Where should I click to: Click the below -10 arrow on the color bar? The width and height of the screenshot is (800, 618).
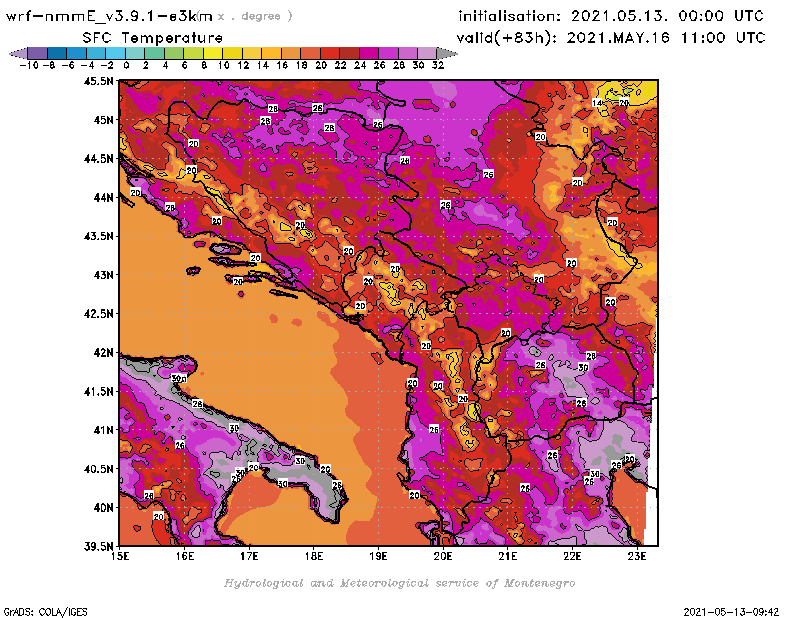coord(18,53)
